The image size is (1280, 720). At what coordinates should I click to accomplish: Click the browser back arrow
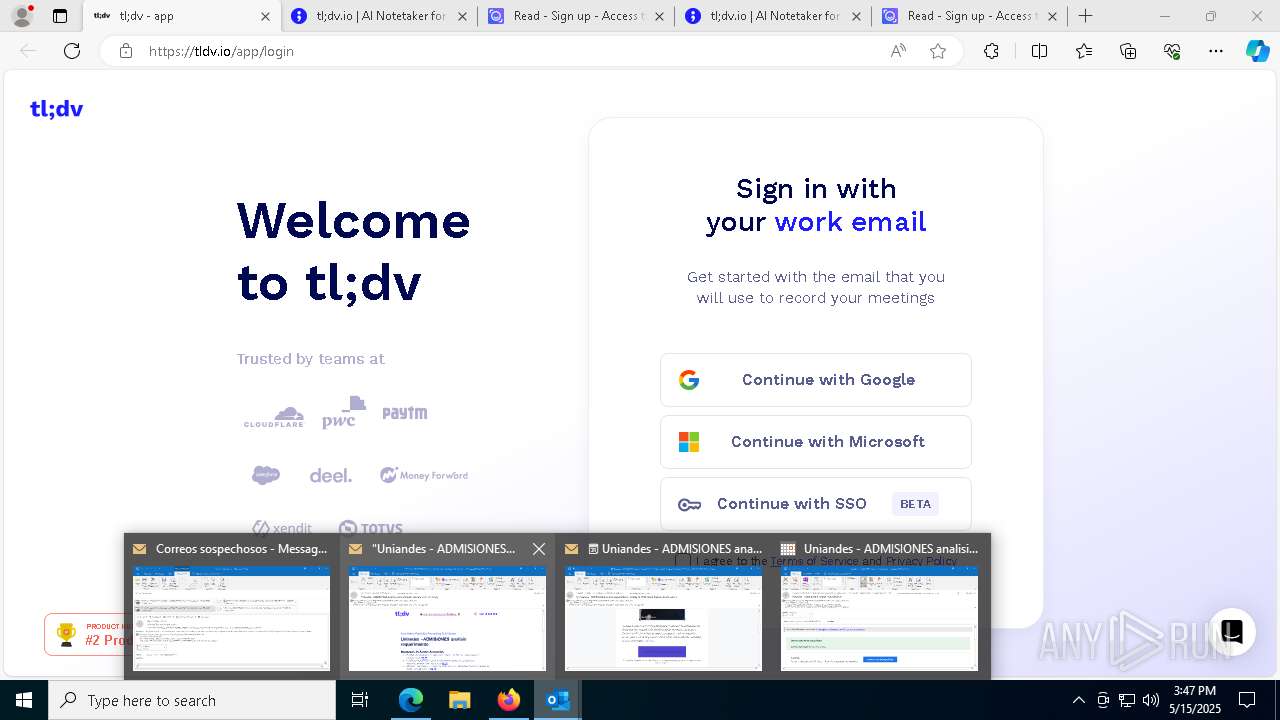click(28, 51)
